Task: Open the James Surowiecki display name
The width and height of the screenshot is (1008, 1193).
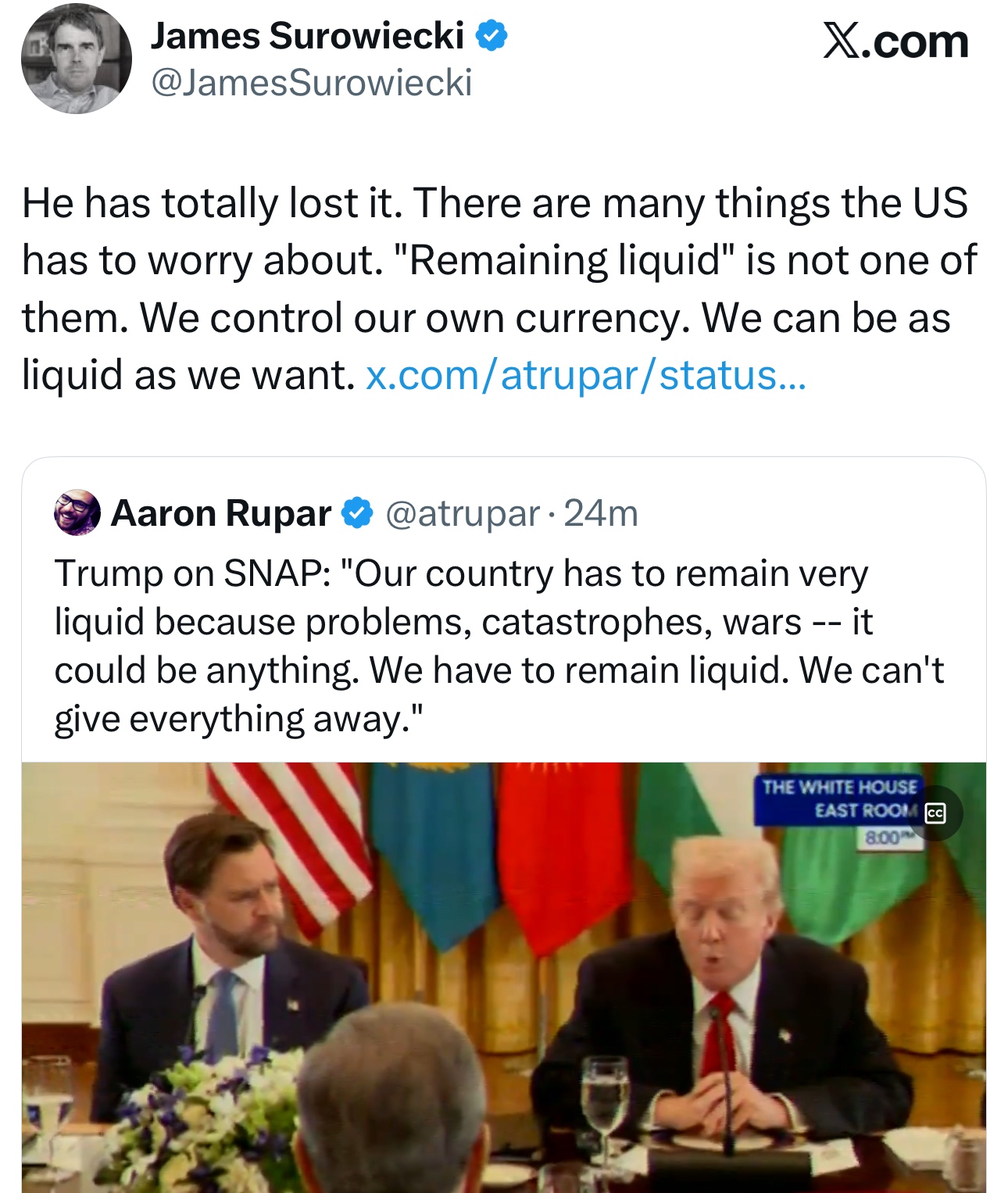Action: 307,36
